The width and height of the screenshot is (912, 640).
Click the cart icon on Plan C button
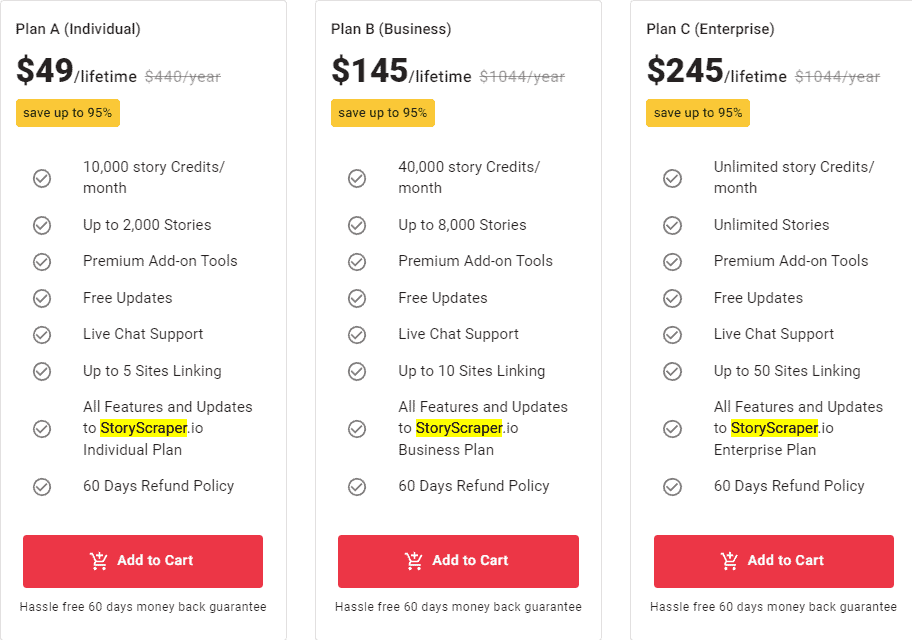[x=731, y=561]
